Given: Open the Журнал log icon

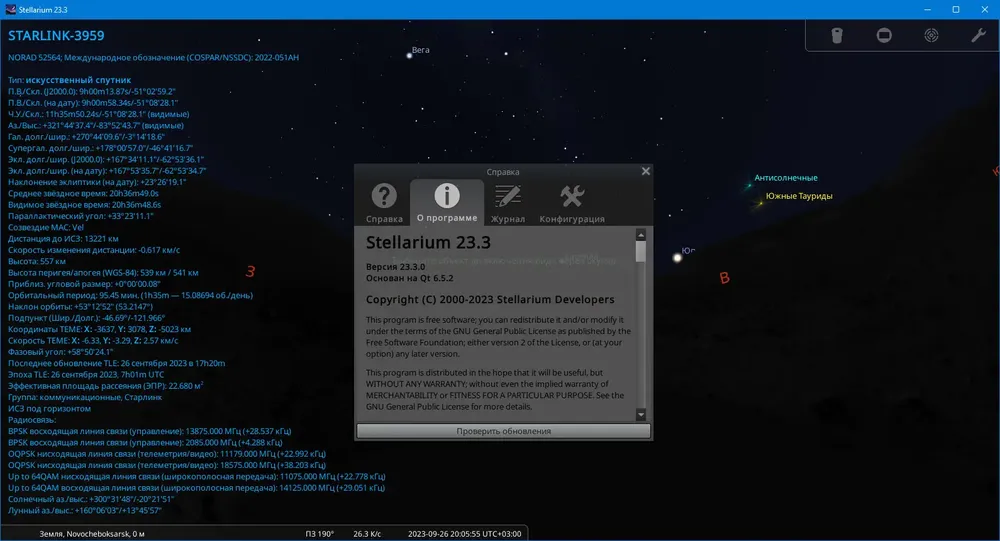Looking at the screenshot, I should (508, 196).
